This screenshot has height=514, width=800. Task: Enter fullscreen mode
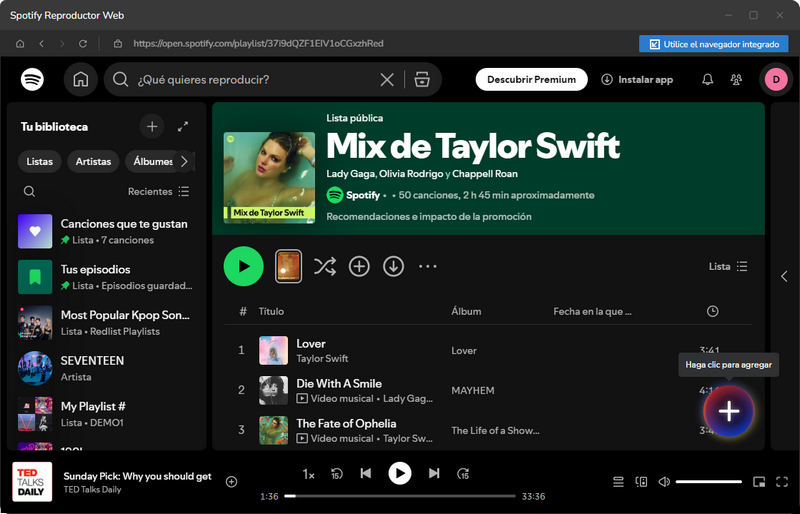pos(782,482)
